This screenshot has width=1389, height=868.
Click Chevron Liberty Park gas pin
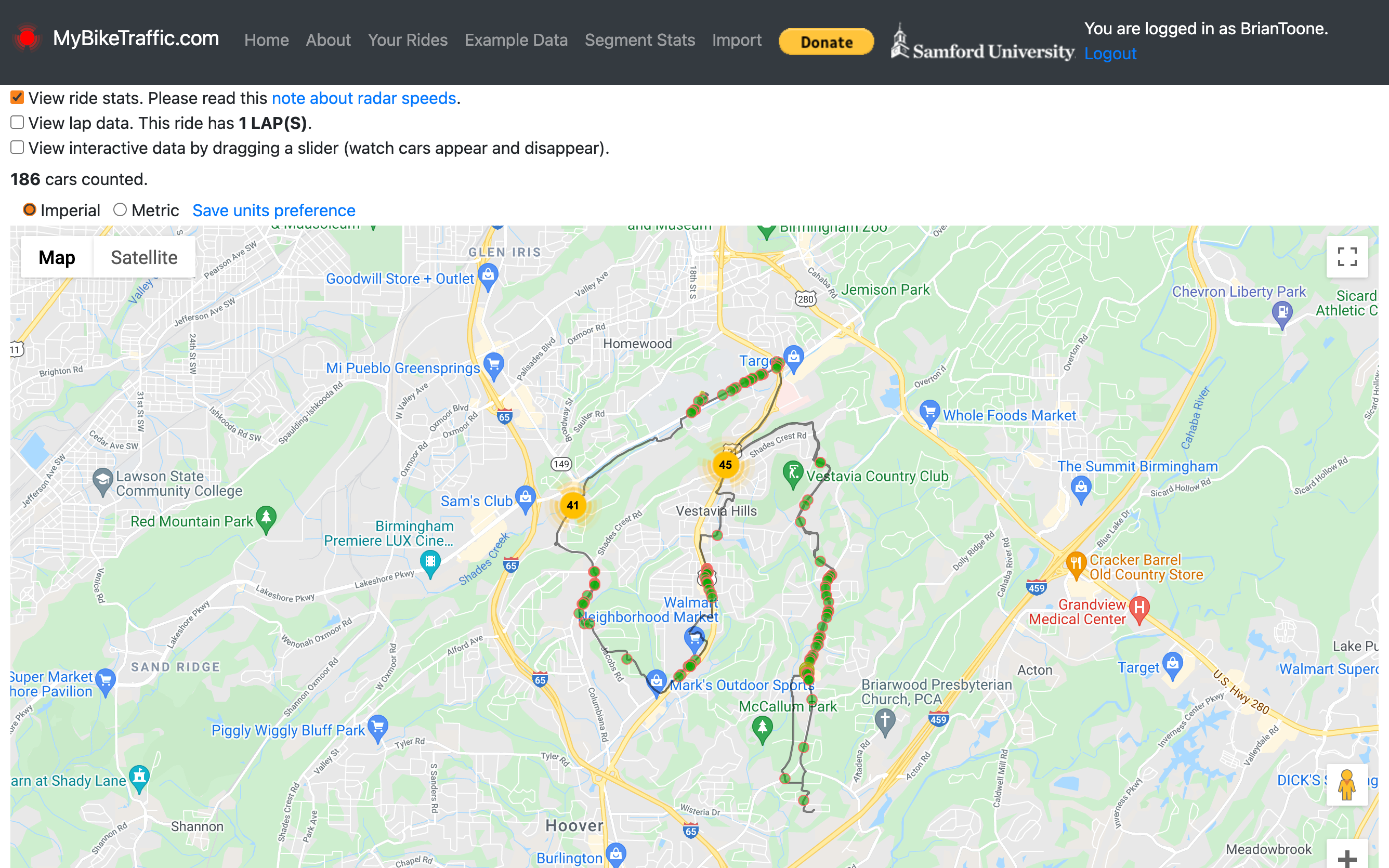coord(1282,315)
